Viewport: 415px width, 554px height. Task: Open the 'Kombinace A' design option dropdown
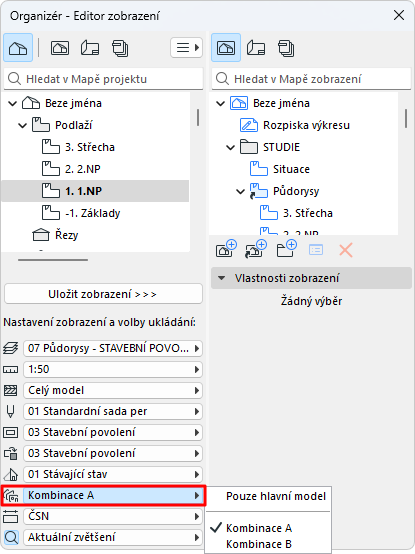(x=113, y=495)
